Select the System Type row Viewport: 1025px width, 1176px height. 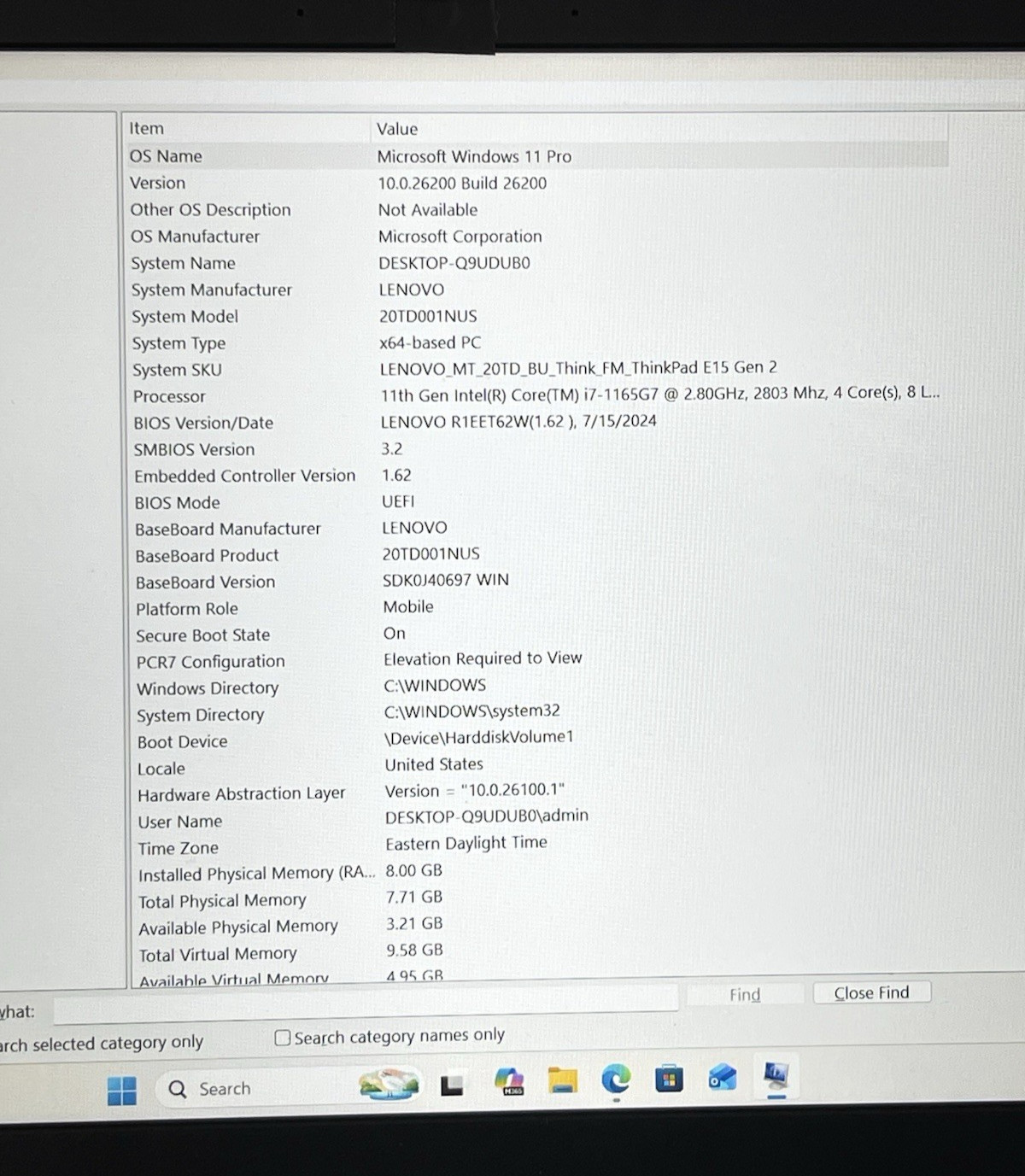click(536, 342)
